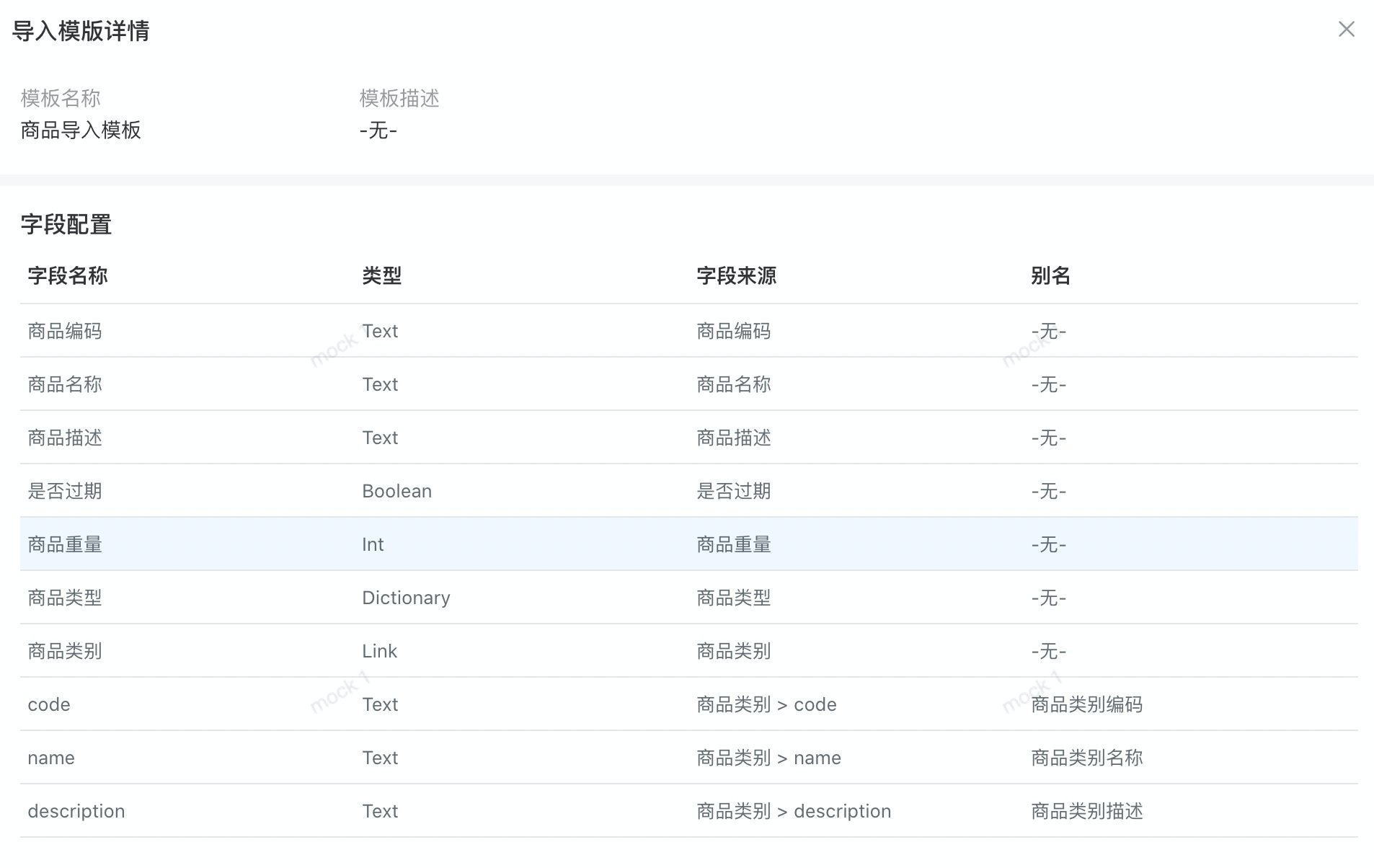Click the 字段来源 column header
Viewport: 1374px width, 868px height.
click(x=736, y=276)
